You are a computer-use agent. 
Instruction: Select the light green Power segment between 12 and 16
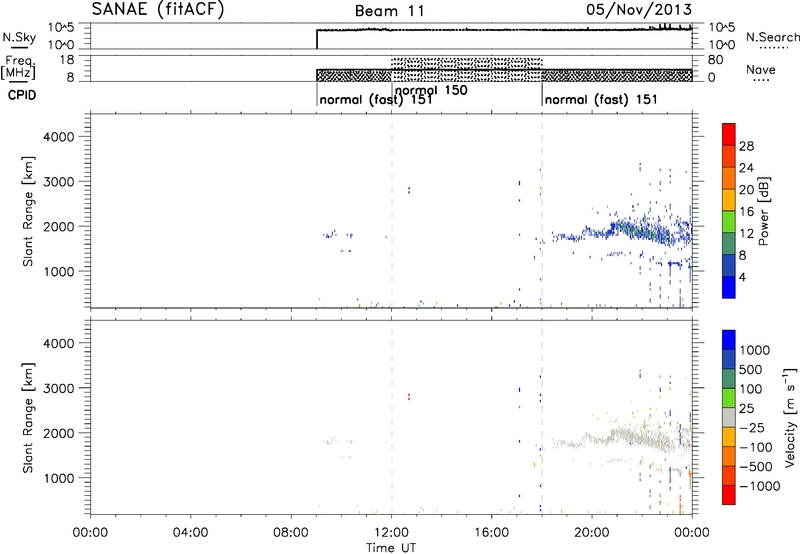tap(729, 222)
